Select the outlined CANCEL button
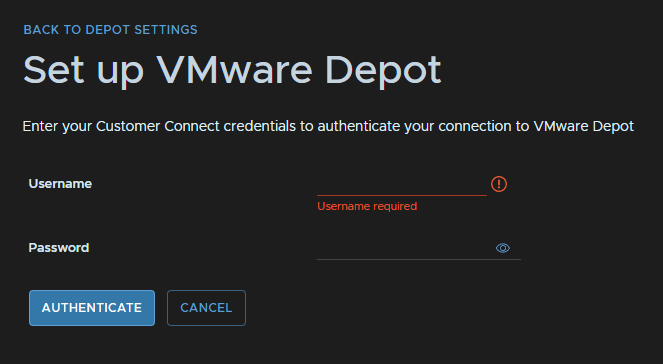 [206, 308]
